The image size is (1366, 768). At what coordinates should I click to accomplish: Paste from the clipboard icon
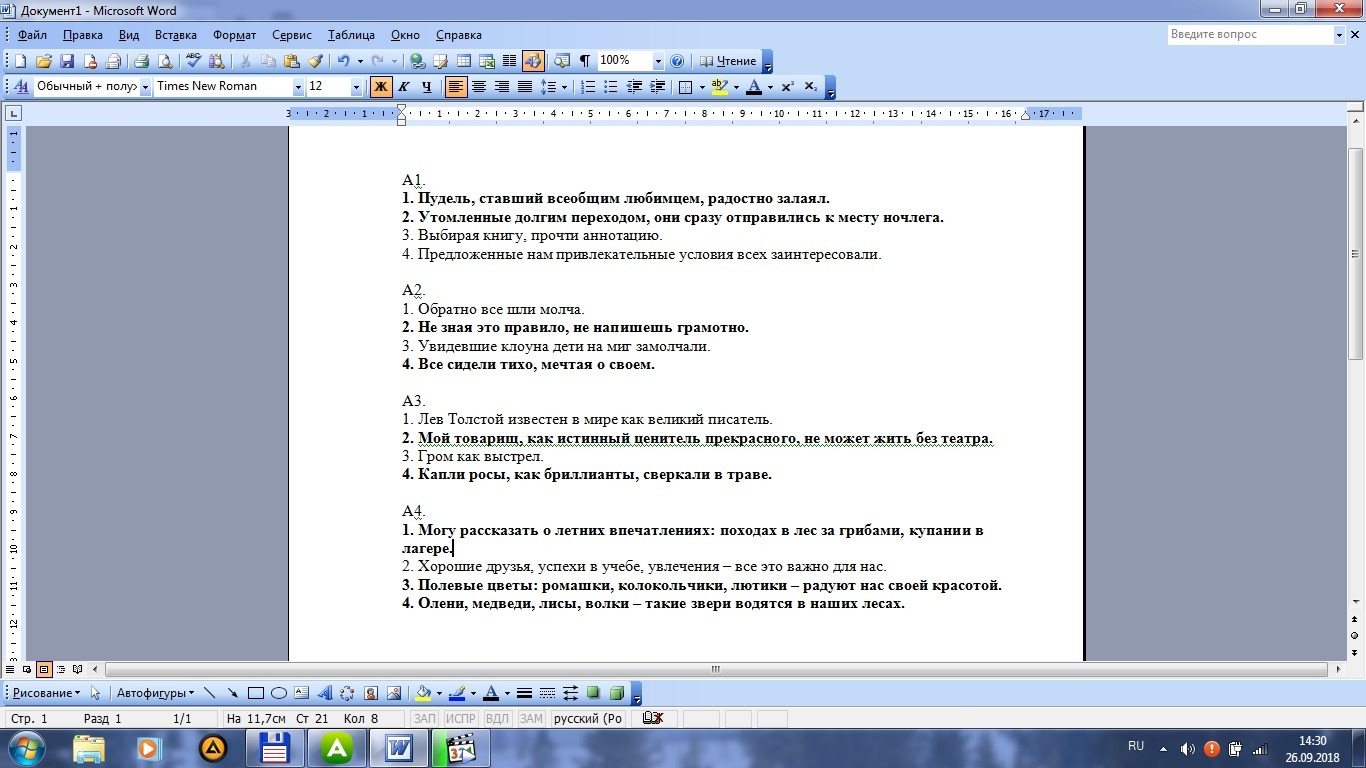[291, 61]
